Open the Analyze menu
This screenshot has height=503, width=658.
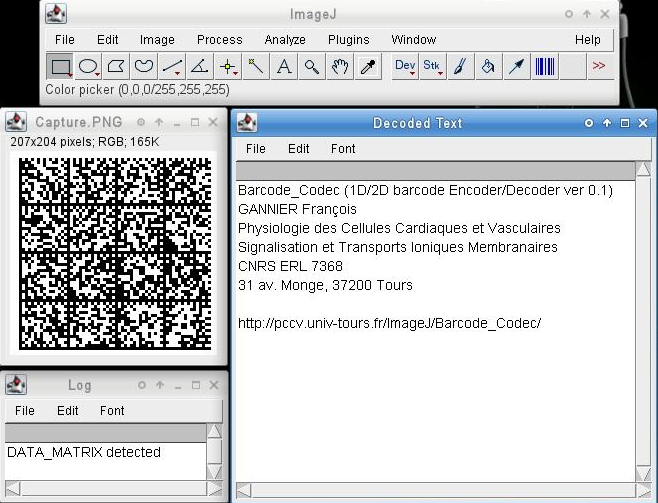pos(285,40)
